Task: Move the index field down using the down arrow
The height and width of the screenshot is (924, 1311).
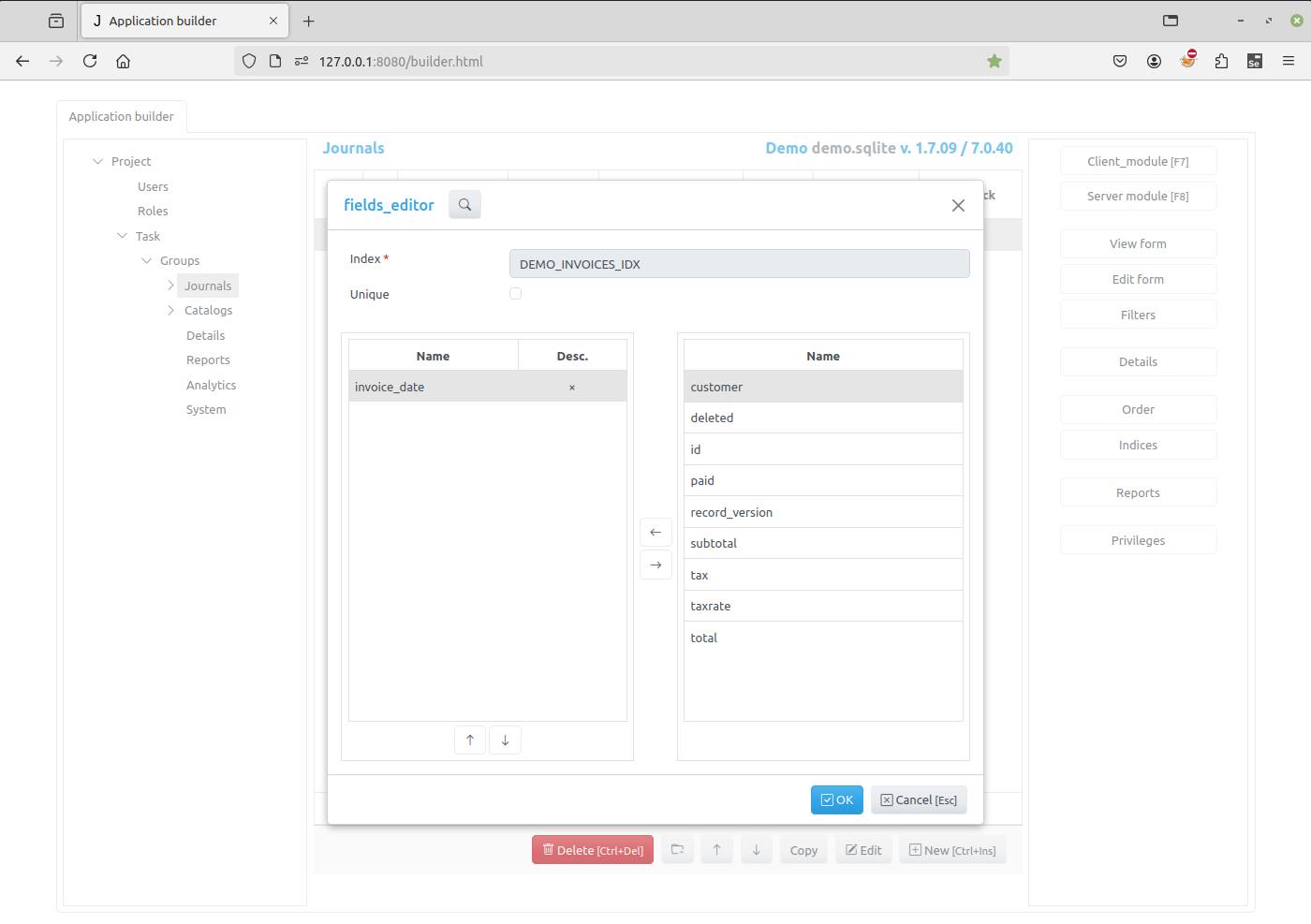Action: point(505,740)
